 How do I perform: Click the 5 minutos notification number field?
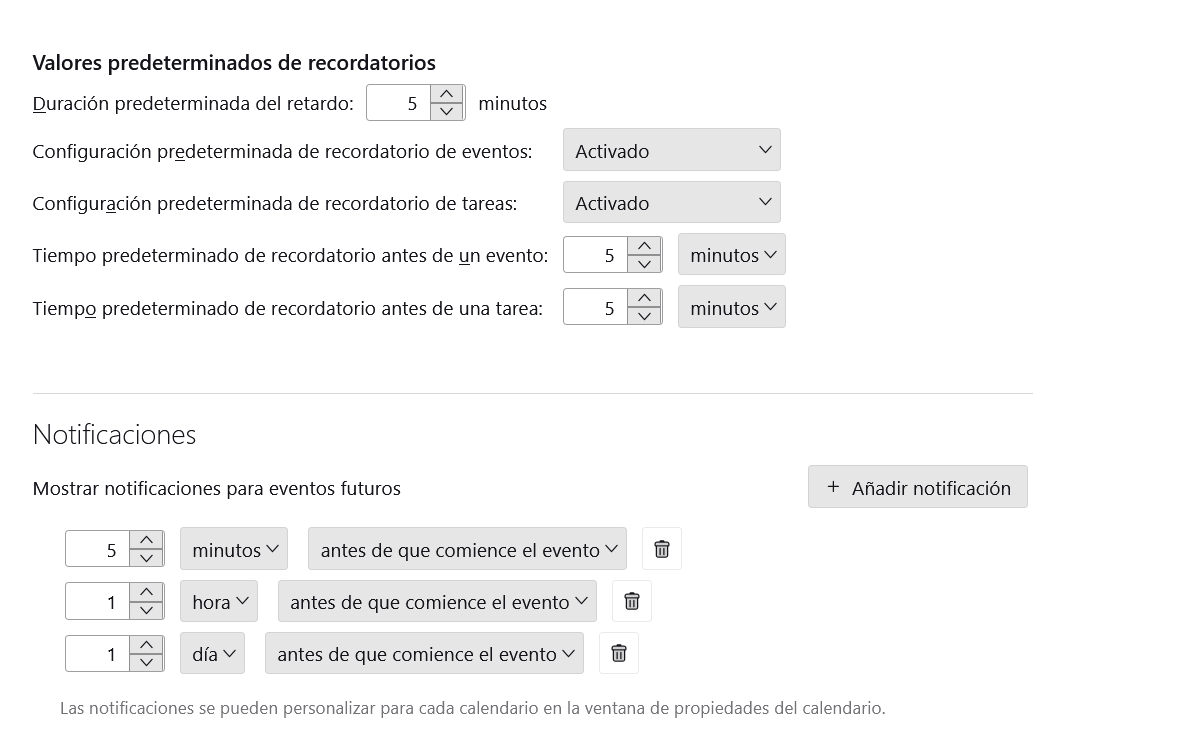(97, 549)
